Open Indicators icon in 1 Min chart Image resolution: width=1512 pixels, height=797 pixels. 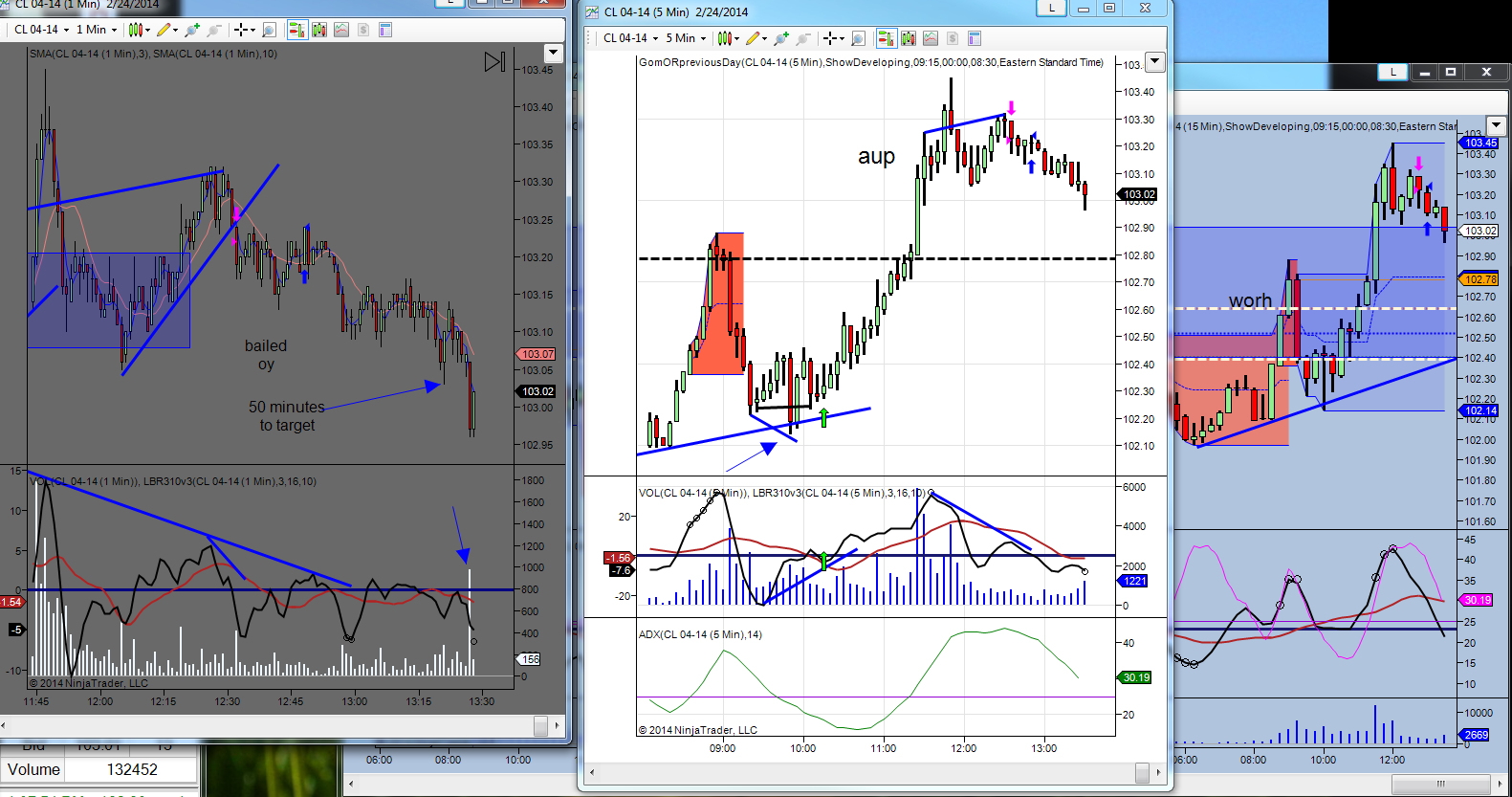coord(341,30)
